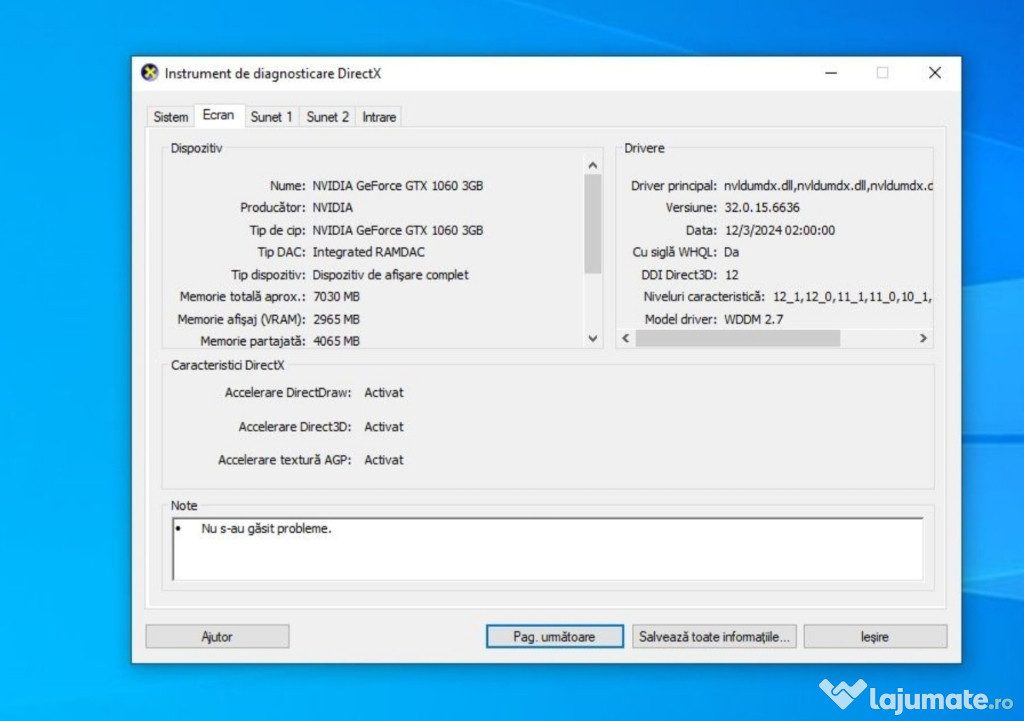Click the Integrated RAMDAC value
The image size is (1024, 721).
(368, 252)
